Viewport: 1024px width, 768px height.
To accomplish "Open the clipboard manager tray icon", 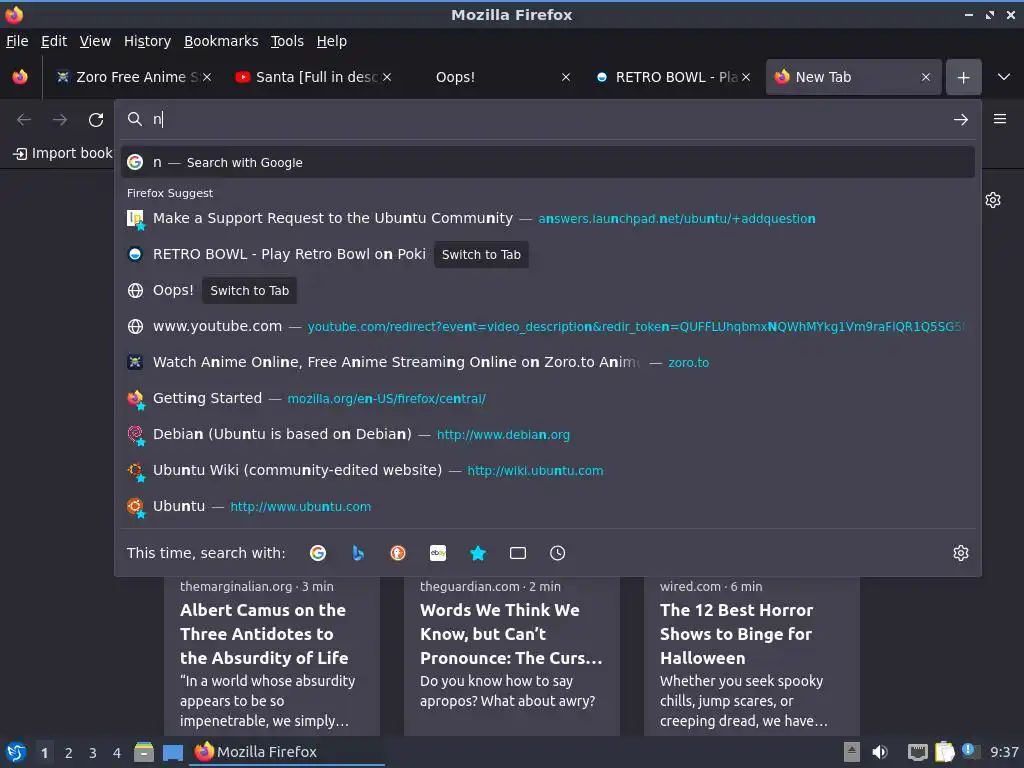I will pos(944,752).
